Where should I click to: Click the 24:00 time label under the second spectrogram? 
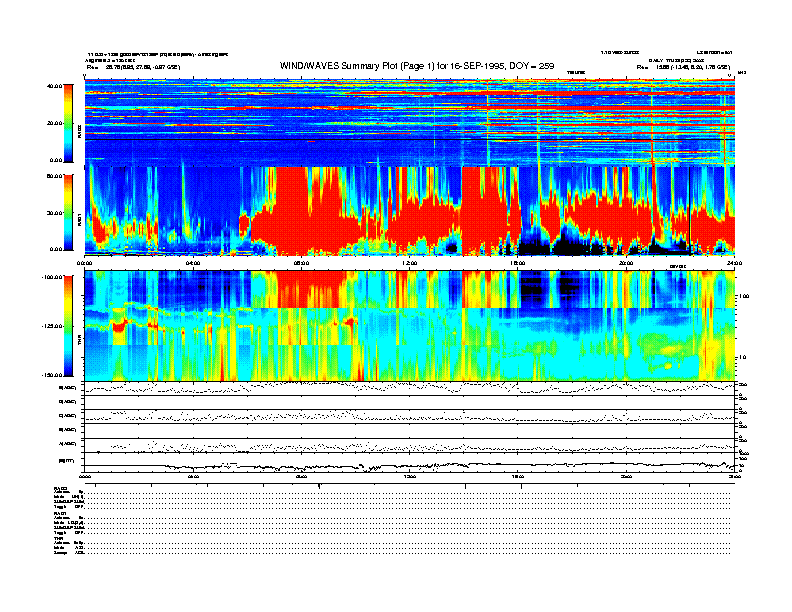tap(734, 263)
